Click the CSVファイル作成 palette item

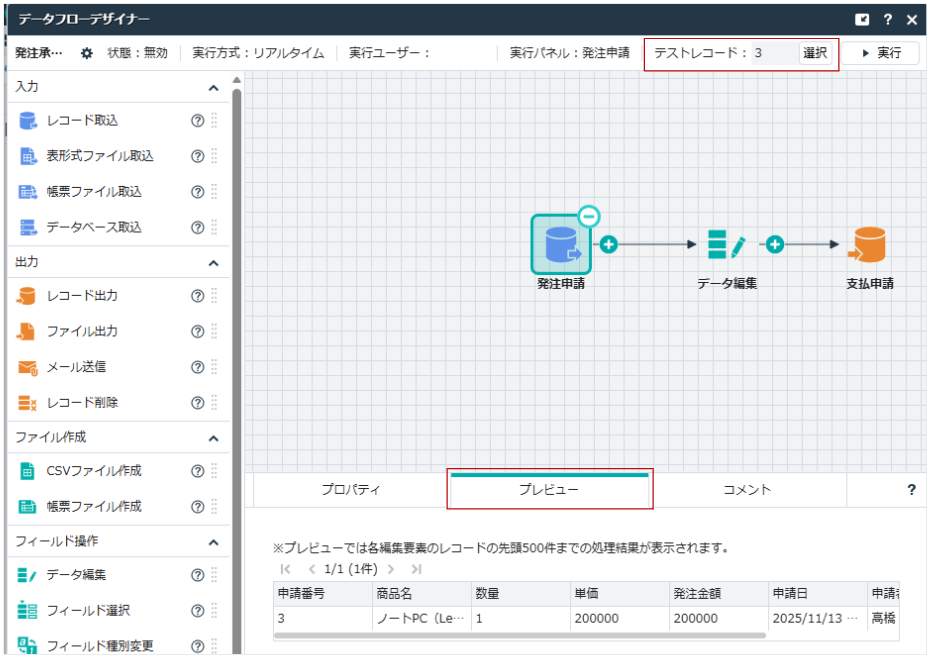tap(93, 470)
